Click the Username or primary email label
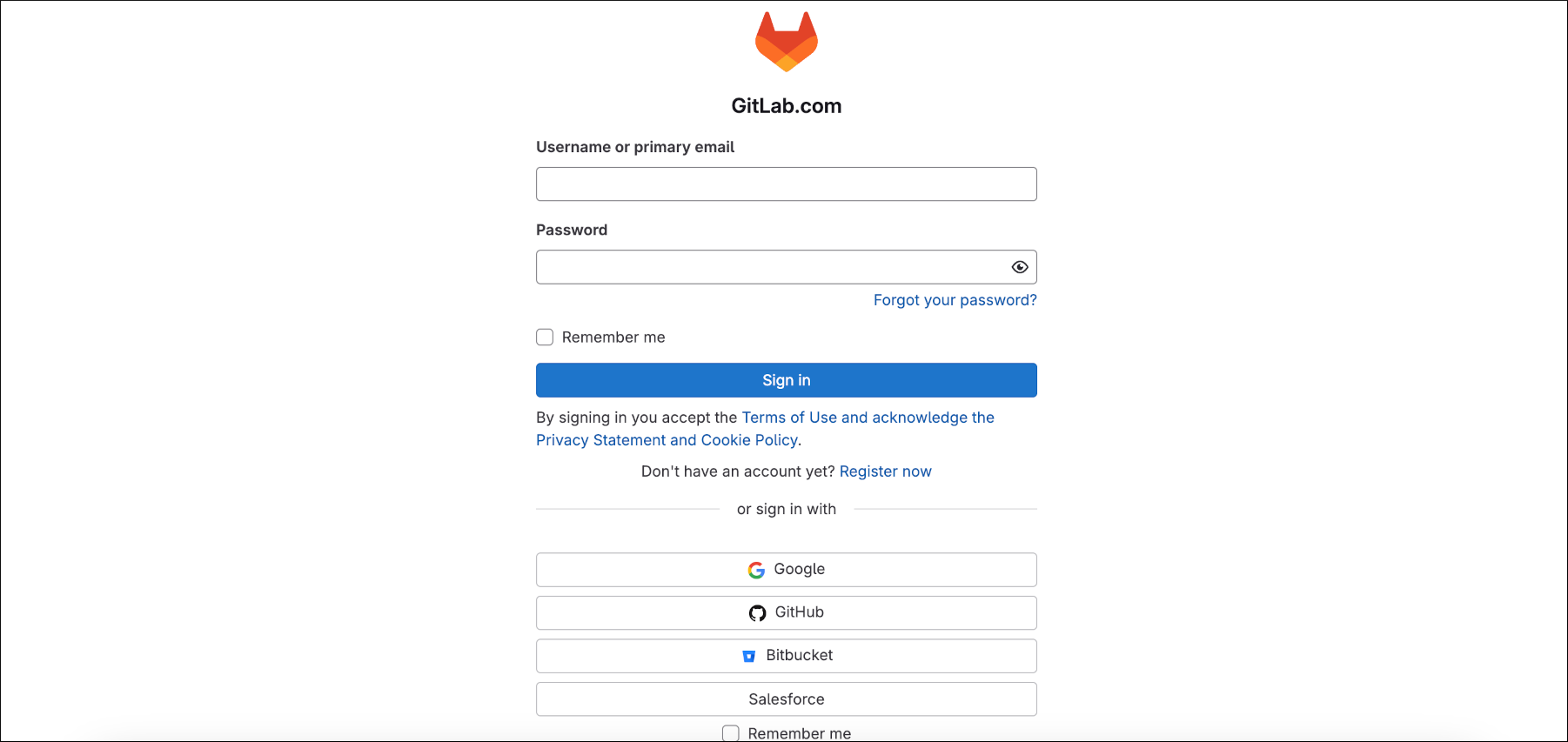The height and width of the screenshot is (742, 1568). pyautogui.click(x=635, y=147)
